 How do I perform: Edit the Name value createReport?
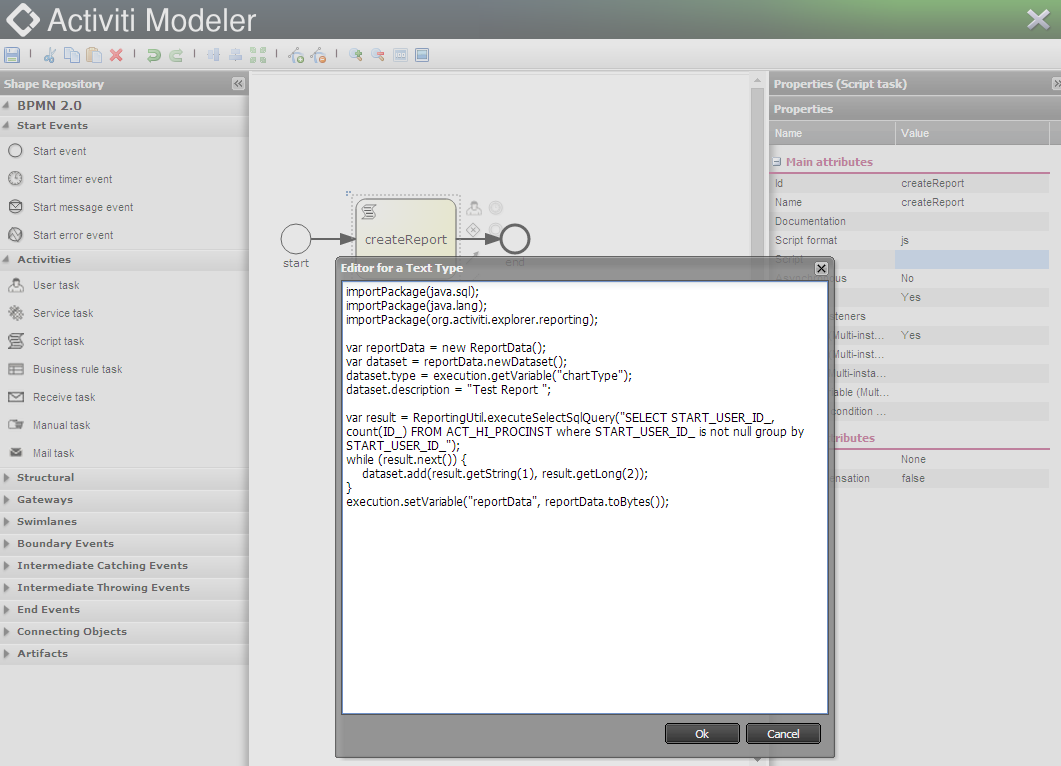(972, 202)
